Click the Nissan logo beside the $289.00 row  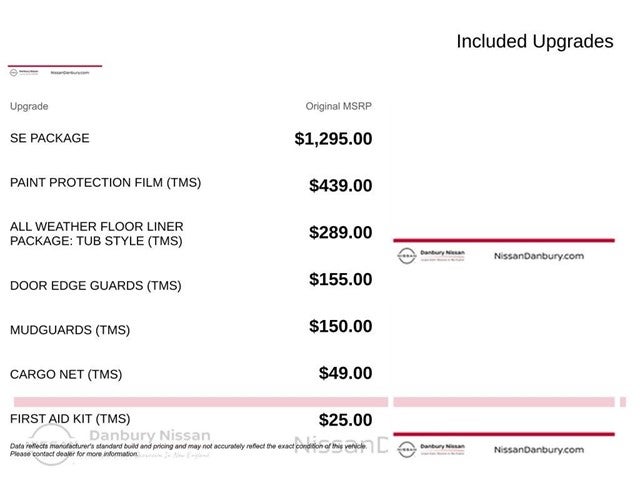[x=406, y=255]
